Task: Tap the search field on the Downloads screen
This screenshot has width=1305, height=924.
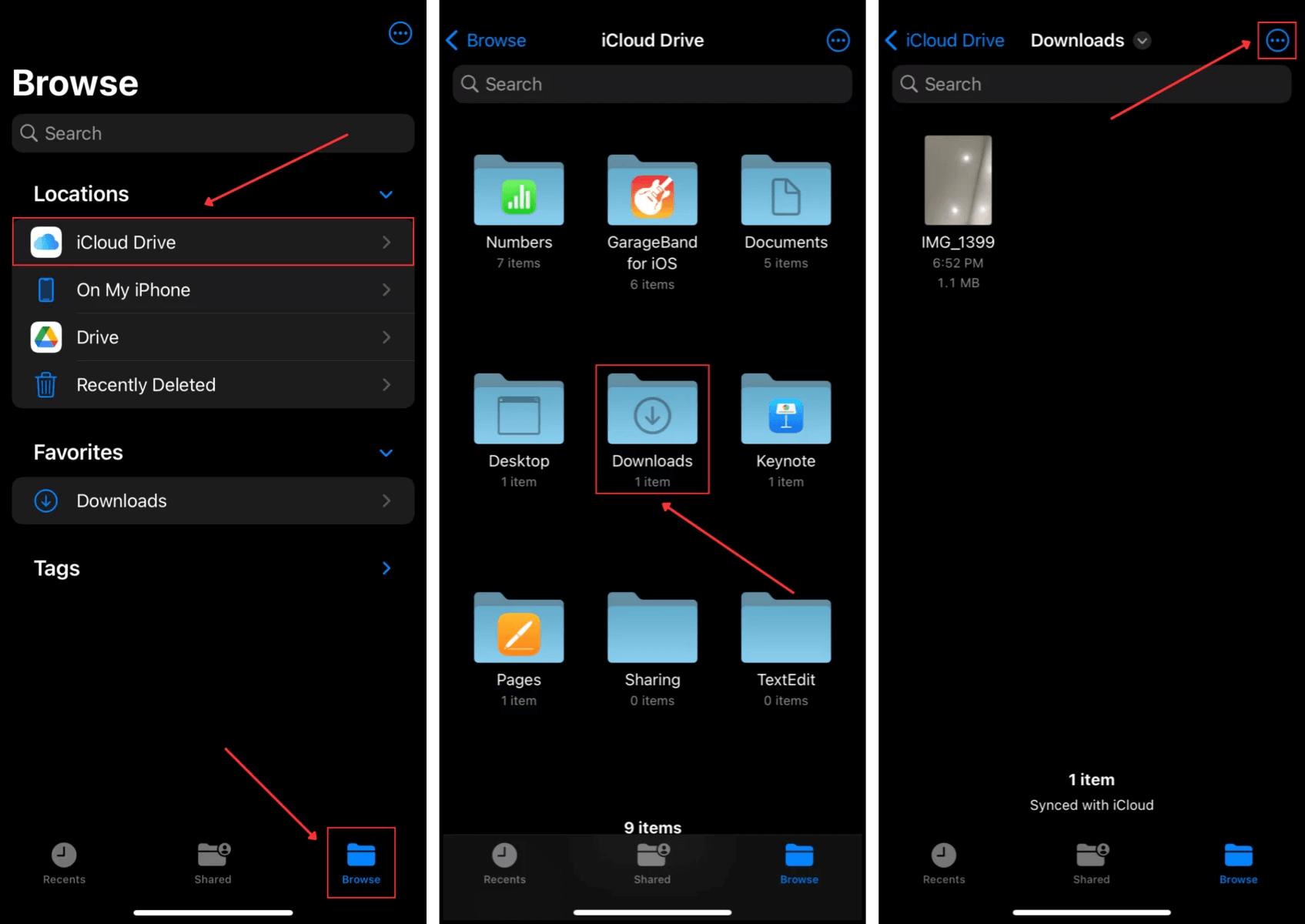Action: (1091, 84)
